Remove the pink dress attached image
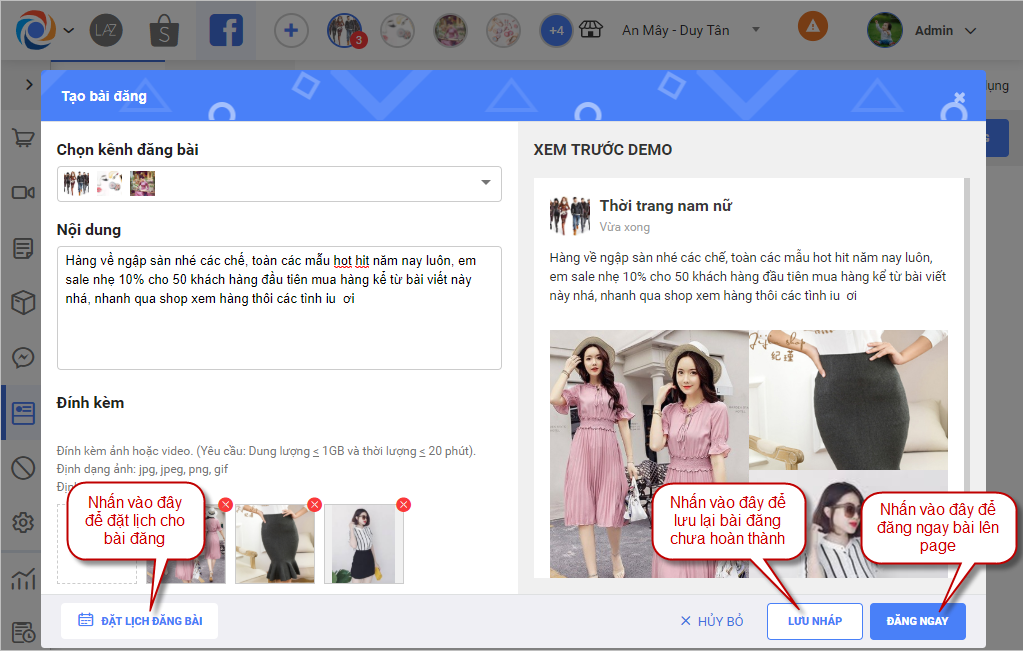Image resolution: width=1023 pixels, height=651 pixels. tap(226, 504)
